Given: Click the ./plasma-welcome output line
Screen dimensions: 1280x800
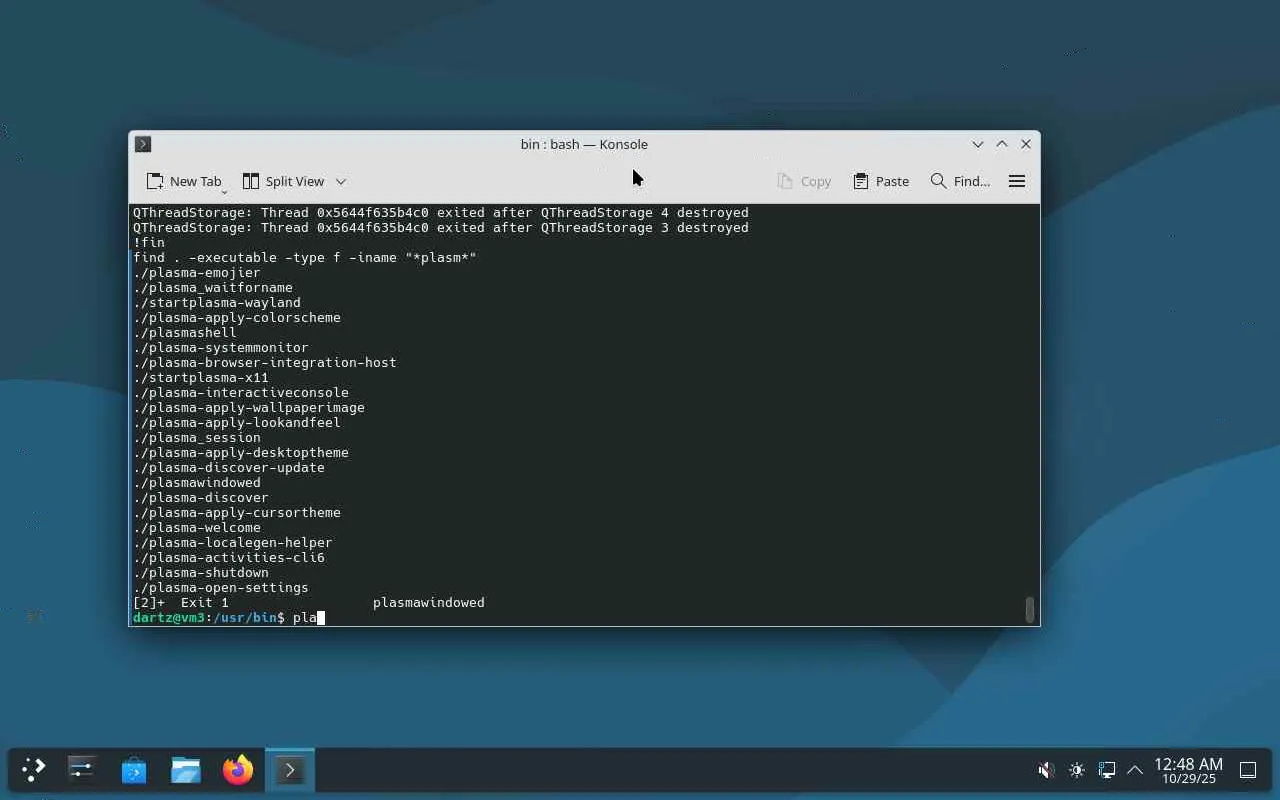Looking at the screenshot, I should [197, 528].
